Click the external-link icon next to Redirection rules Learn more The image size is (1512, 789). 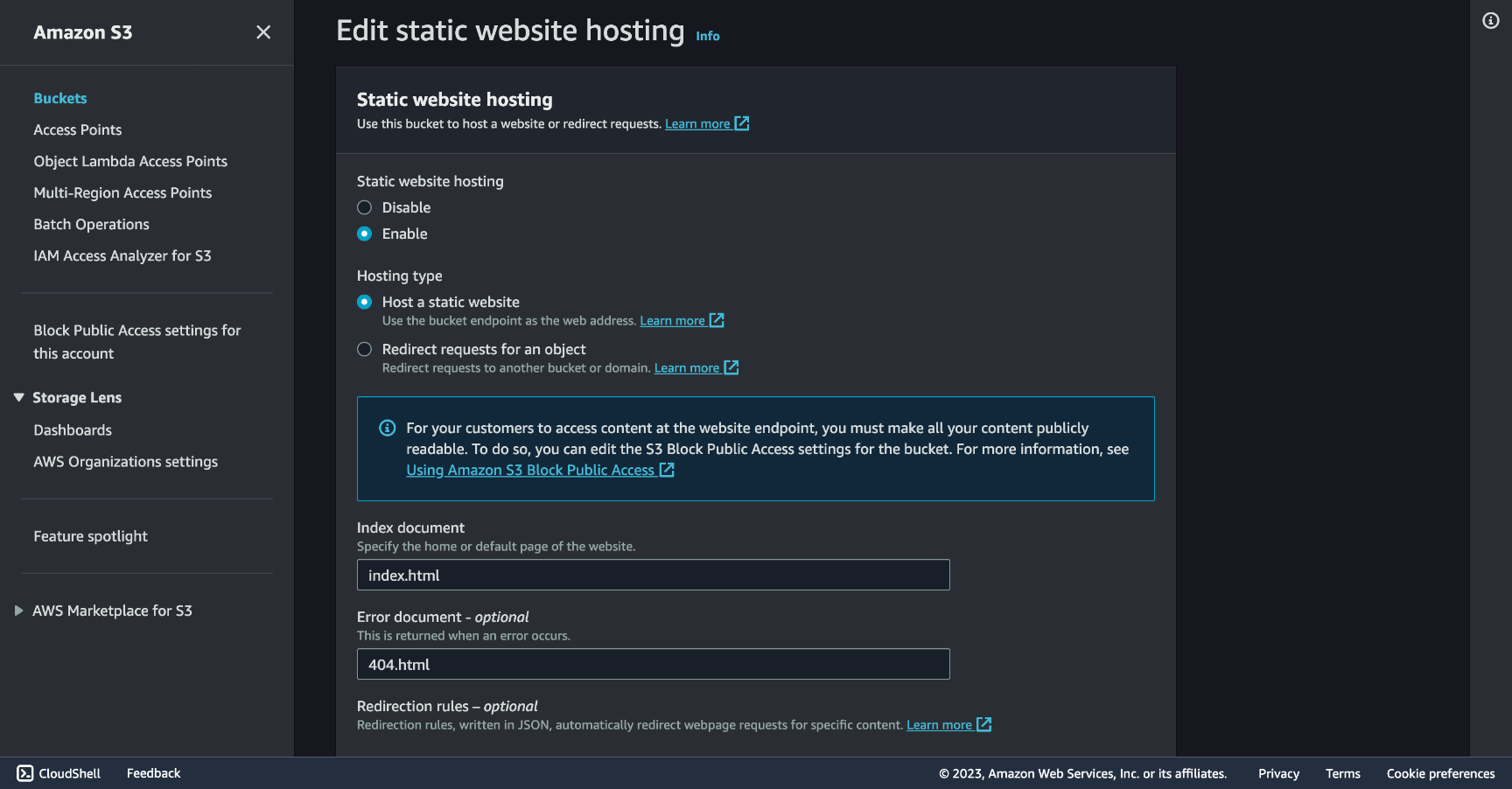(x=983, y=724)
